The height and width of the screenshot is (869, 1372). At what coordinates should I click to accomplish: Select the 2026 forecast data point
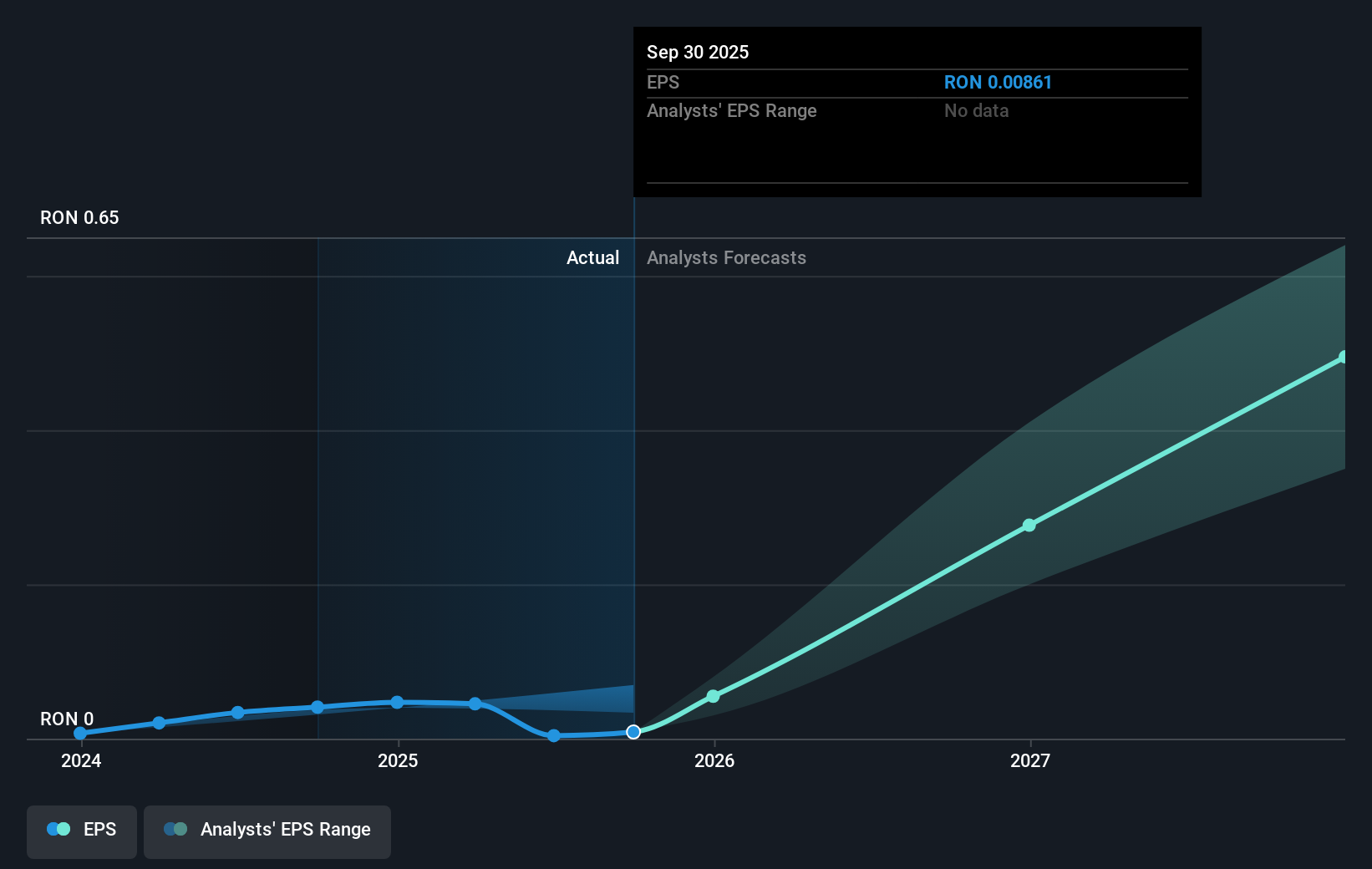pos(713,695)
